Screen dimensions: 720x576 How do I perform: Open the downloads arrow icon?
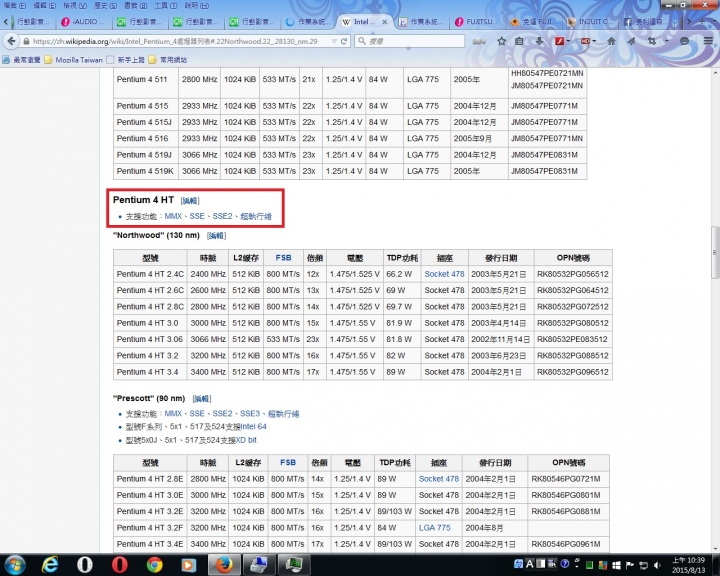(539, 41)
